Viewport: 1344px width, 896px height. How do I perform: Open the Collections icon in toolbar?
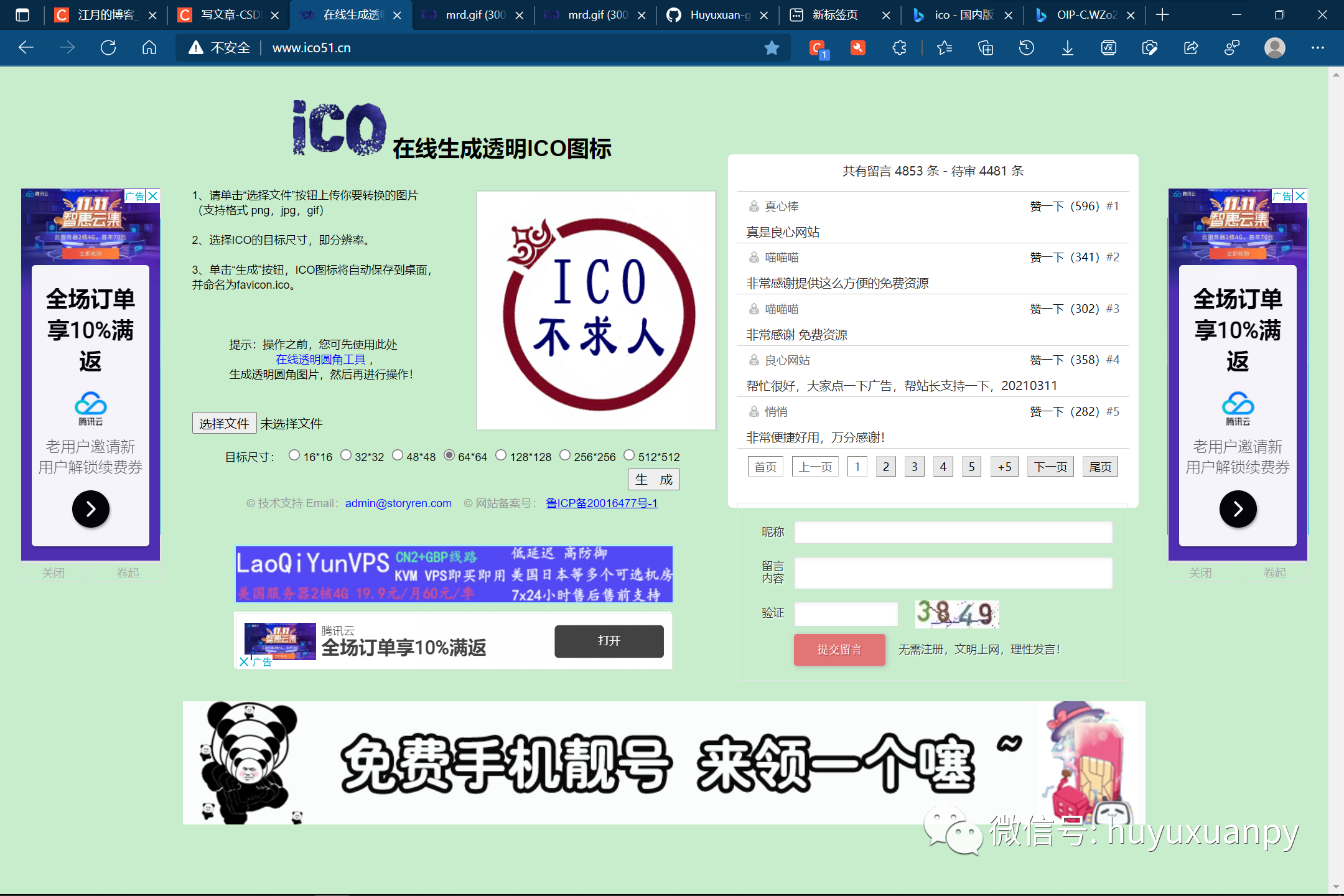coord(985,47)
